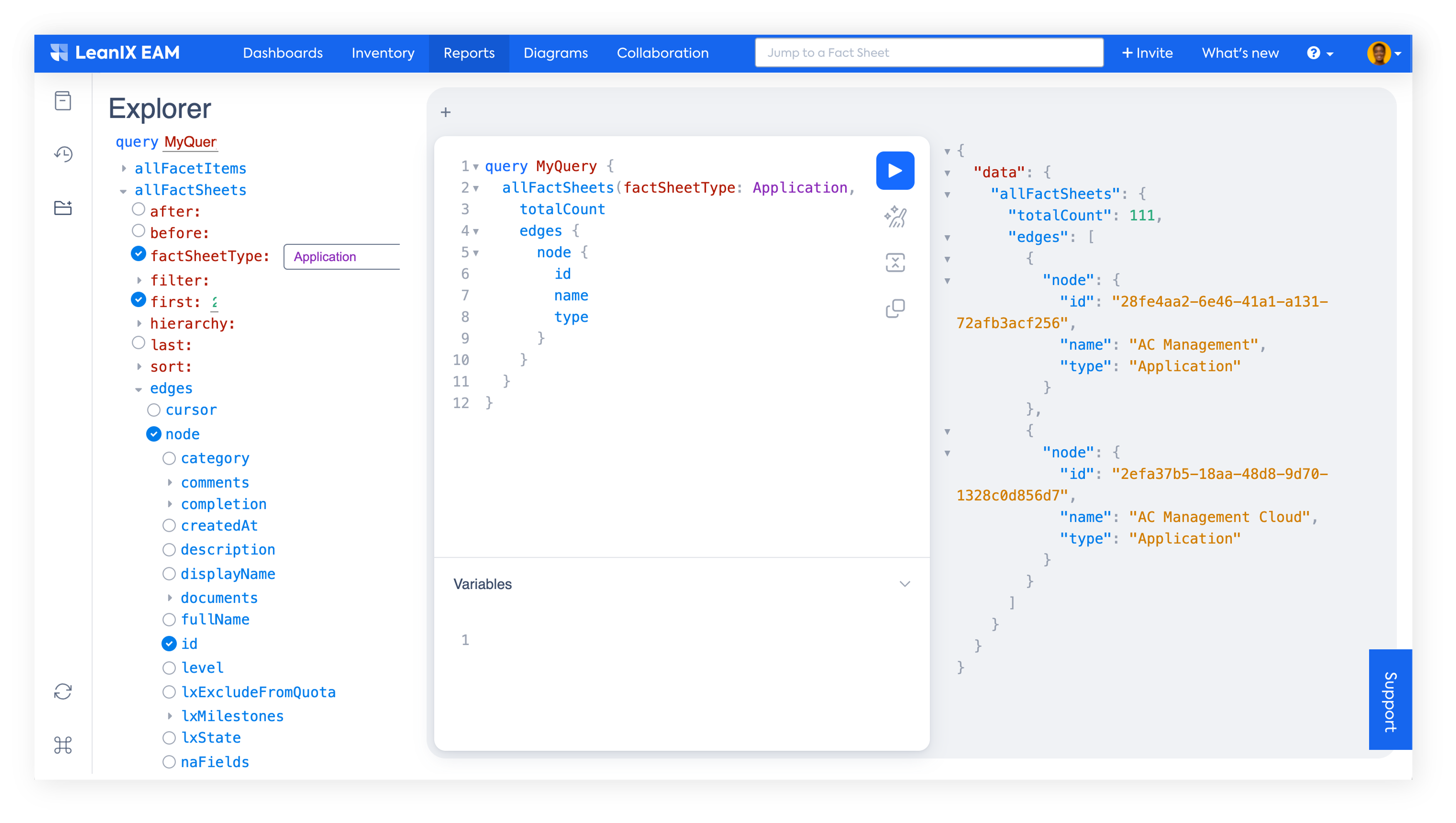
Task: Copy the query with the copy icon
Action: pos(895,308)
